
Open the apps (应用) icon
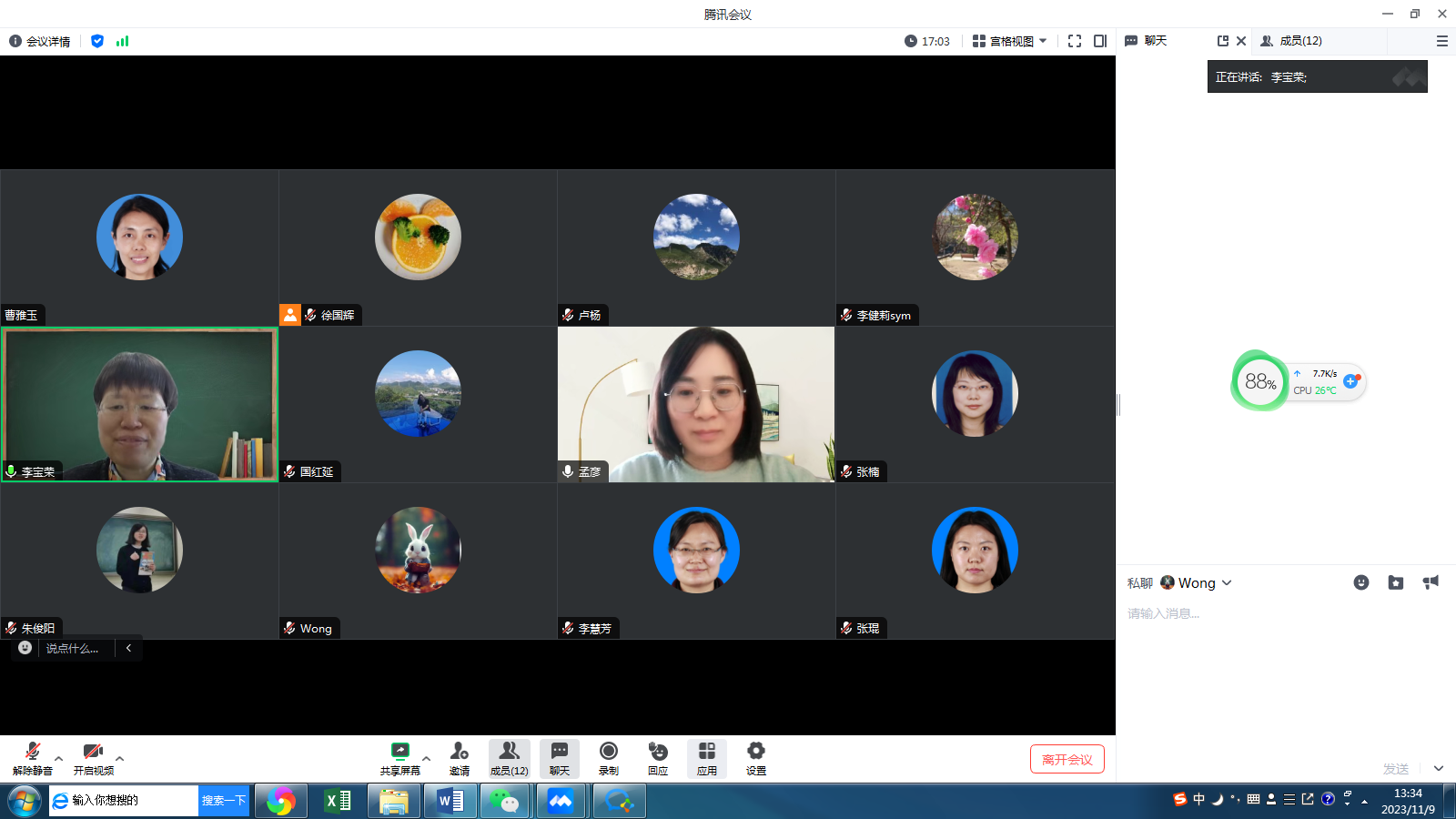pyautogui.click(x=707, y=752)
